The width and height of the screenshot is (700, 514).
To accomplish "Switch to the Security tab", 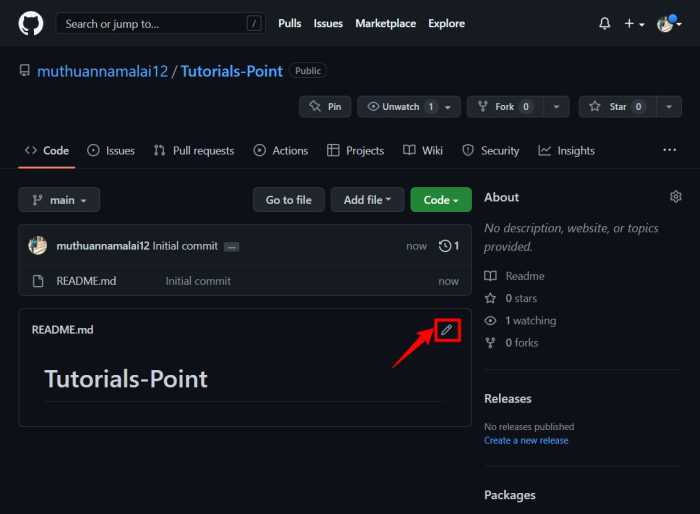I will coord(491,151).
